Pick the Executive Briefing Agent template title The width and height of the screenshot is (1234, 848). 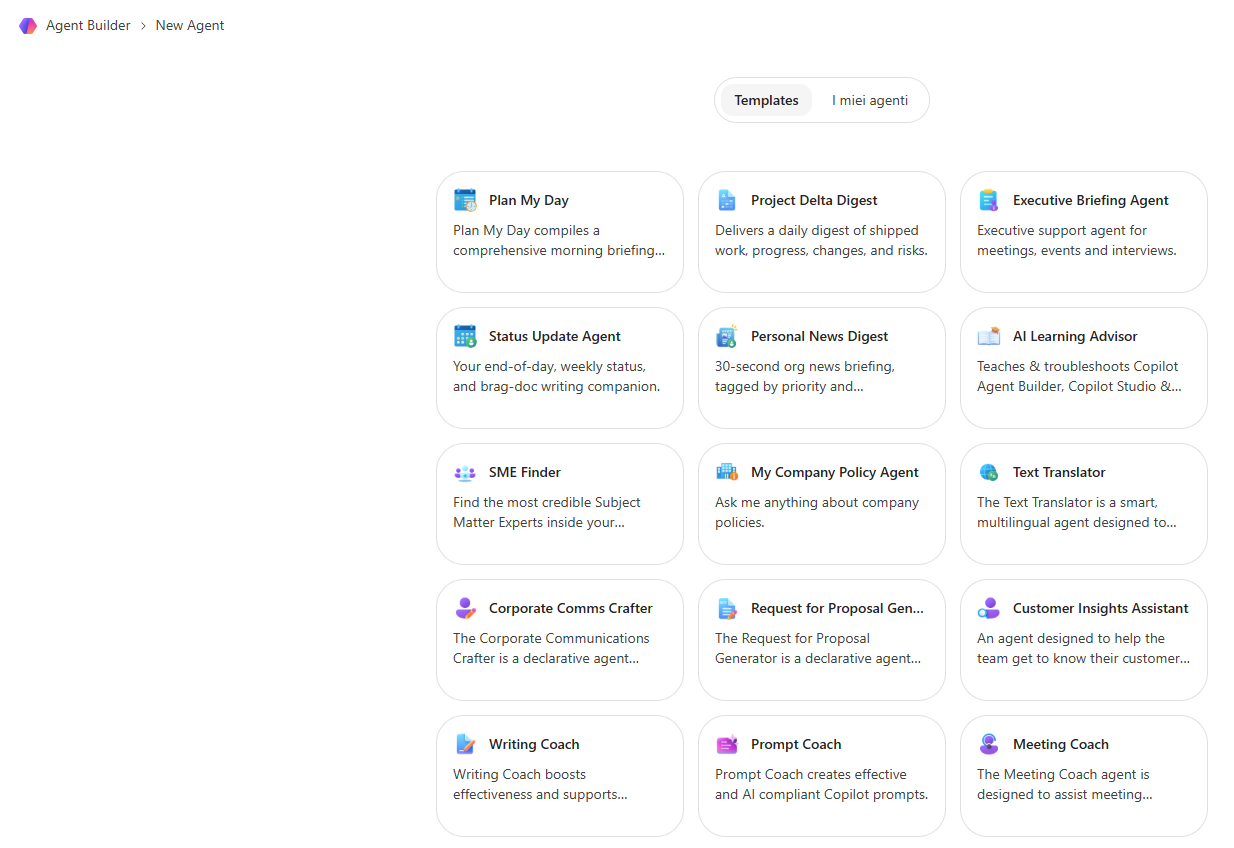1091,200
